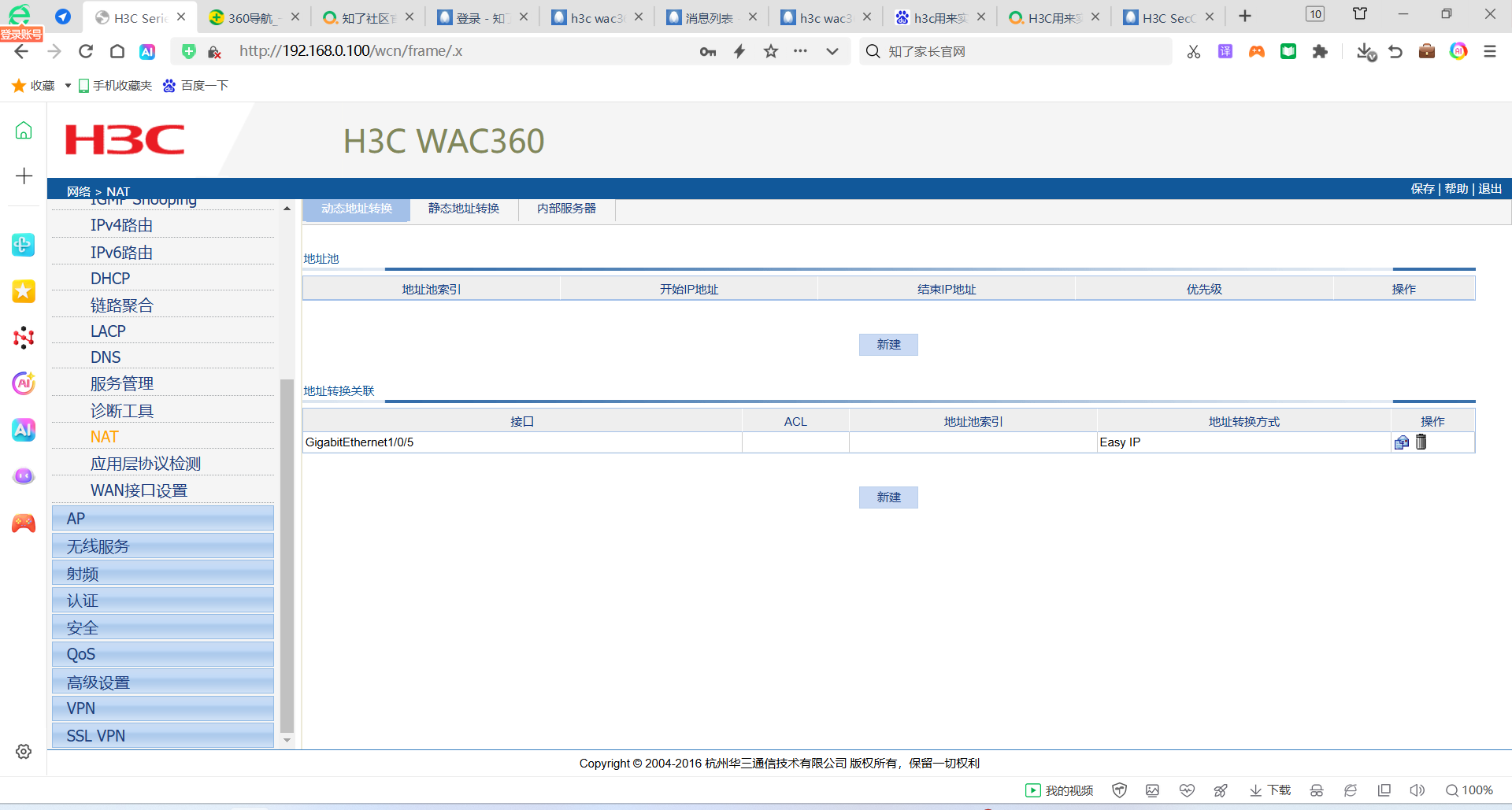1512x810 pixels.
Task: Expand the AP menu section
Action: pos(163,519)
